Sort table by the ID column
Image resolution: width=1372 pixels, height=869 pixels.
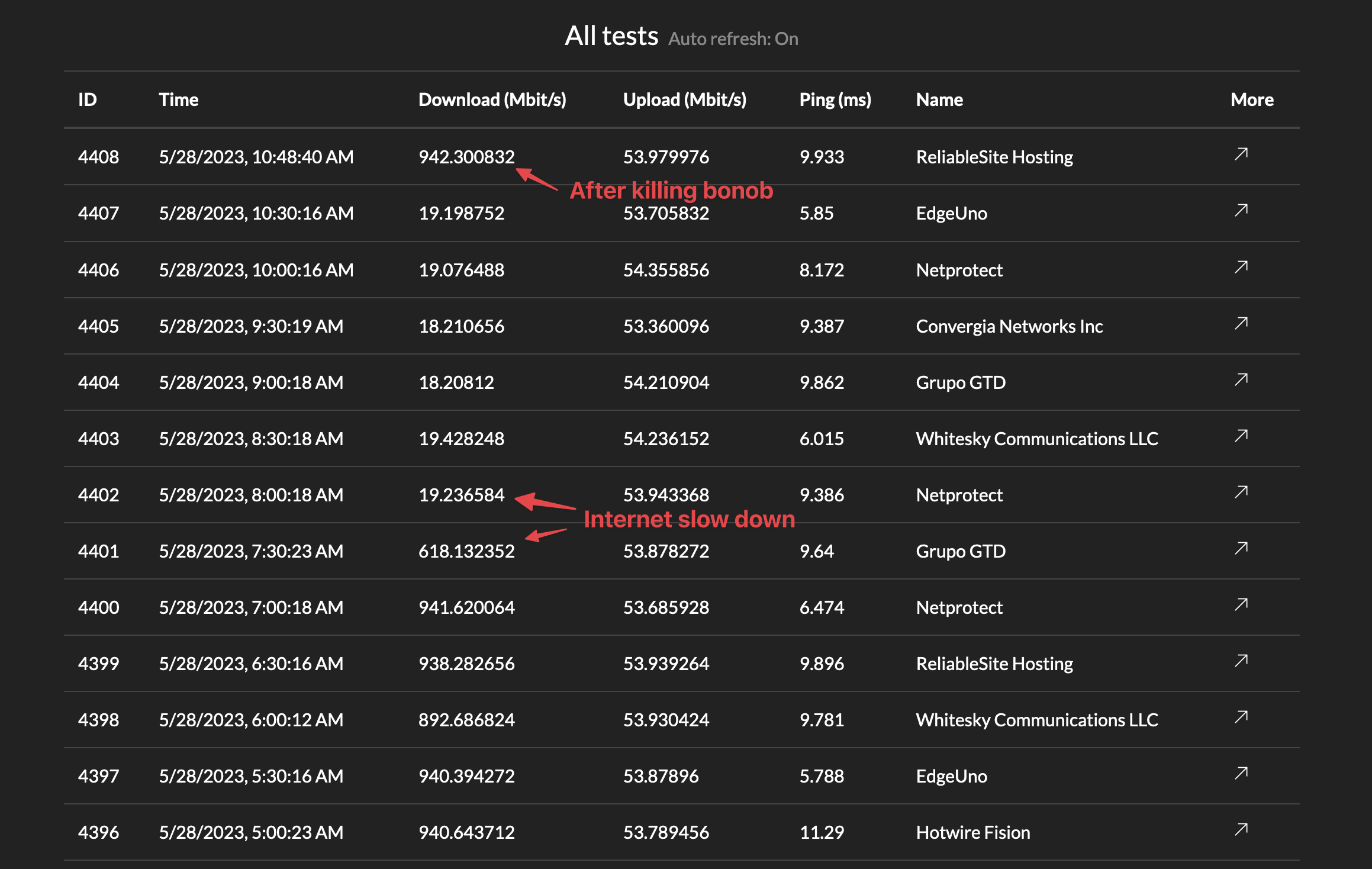click(88, 99)
